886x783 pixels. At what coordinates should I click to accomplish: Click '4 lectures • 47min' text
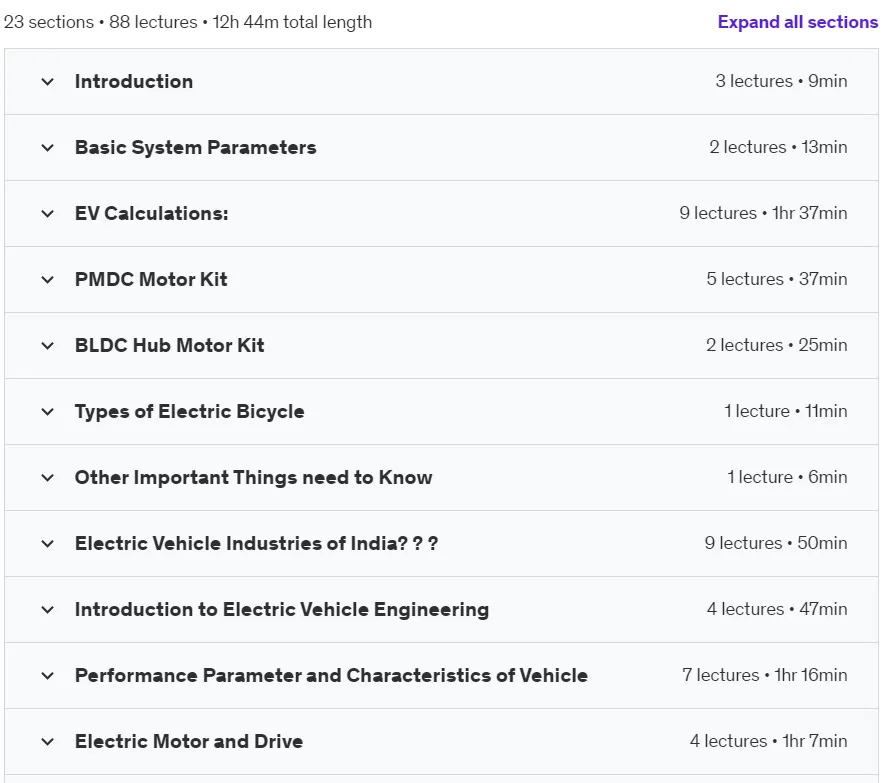tap(777, 609)
